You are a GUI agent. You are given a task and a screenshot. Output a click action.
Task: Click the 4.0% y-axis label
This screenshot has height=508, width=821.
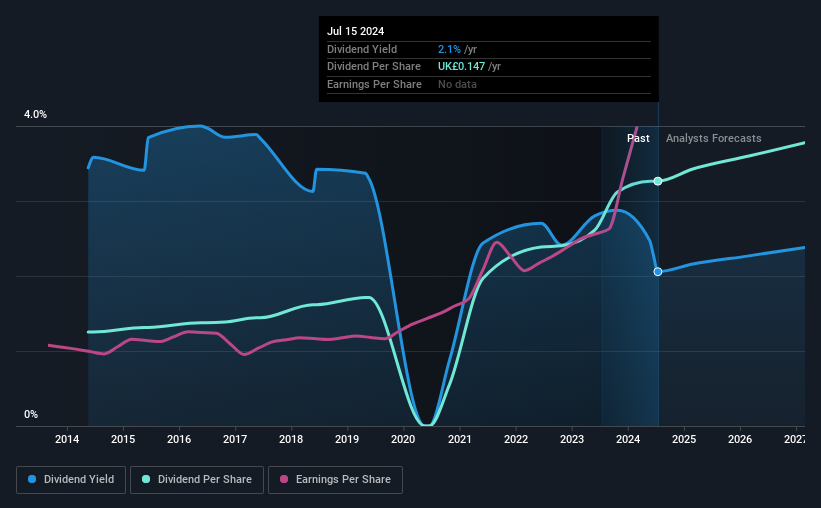pos(35,114)
